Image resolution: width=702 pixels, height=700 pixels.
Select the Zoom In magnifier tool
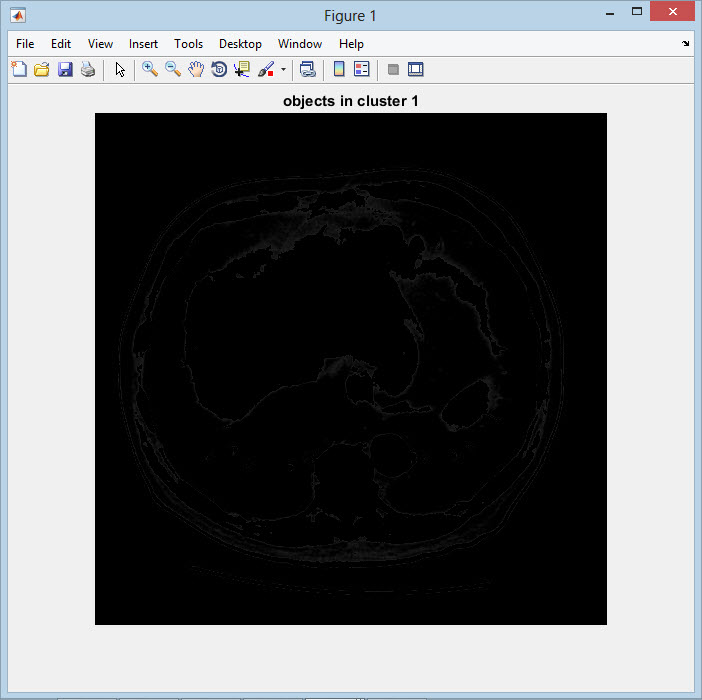pos(150,69)
